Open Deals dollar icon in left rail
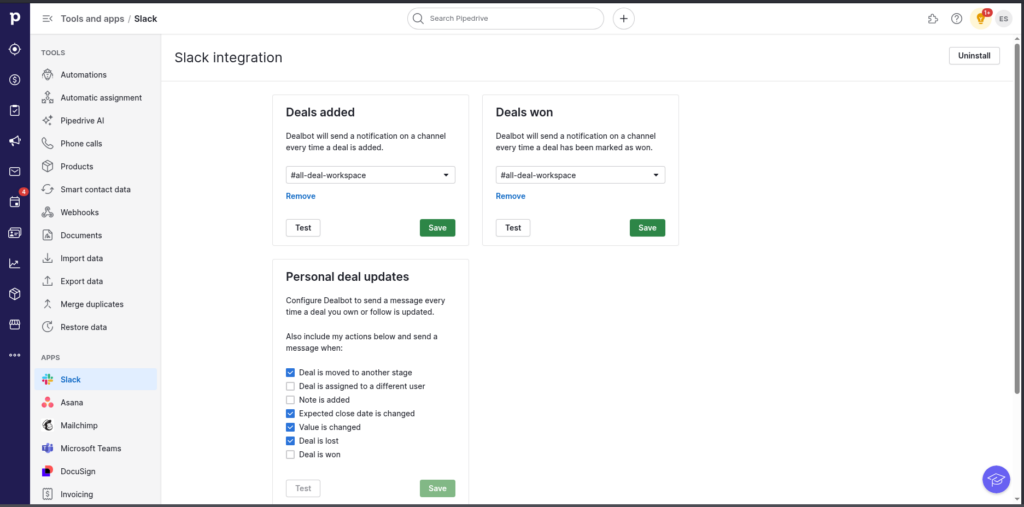This screenshot has width=1024, height=507. pyautogui.click(x=14, y=80)
